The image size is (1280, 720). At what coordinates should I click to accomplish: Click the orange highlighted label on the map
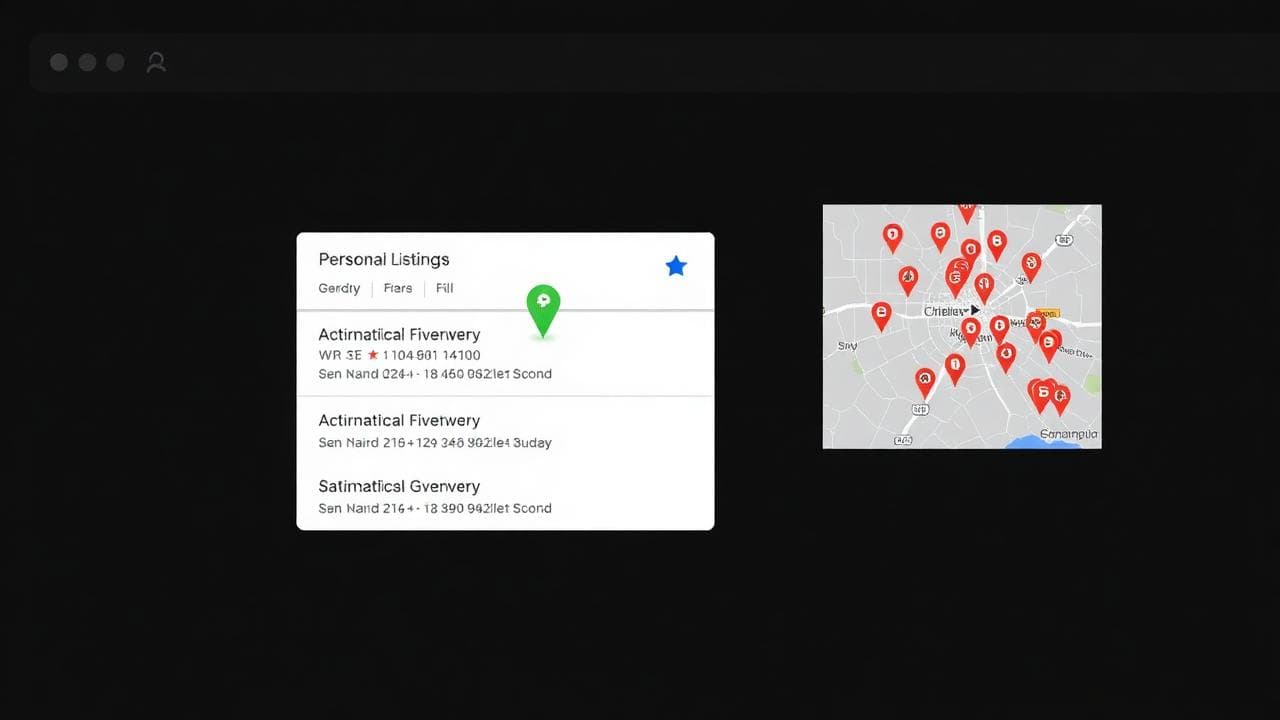pos(1048,313)
